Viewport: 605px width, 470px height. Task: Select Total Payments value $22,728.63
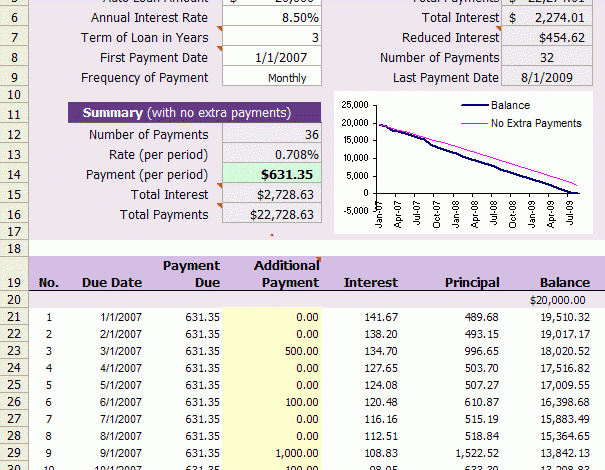click(272, 215)
